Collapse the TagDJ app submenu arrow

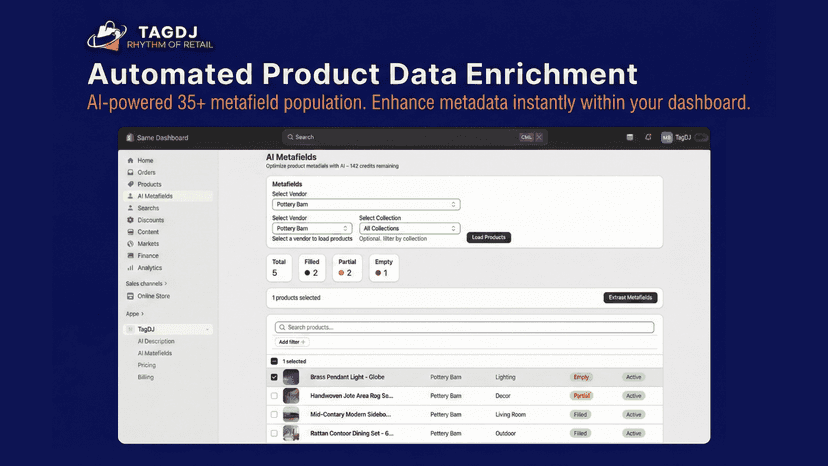[x=208, y=329]
